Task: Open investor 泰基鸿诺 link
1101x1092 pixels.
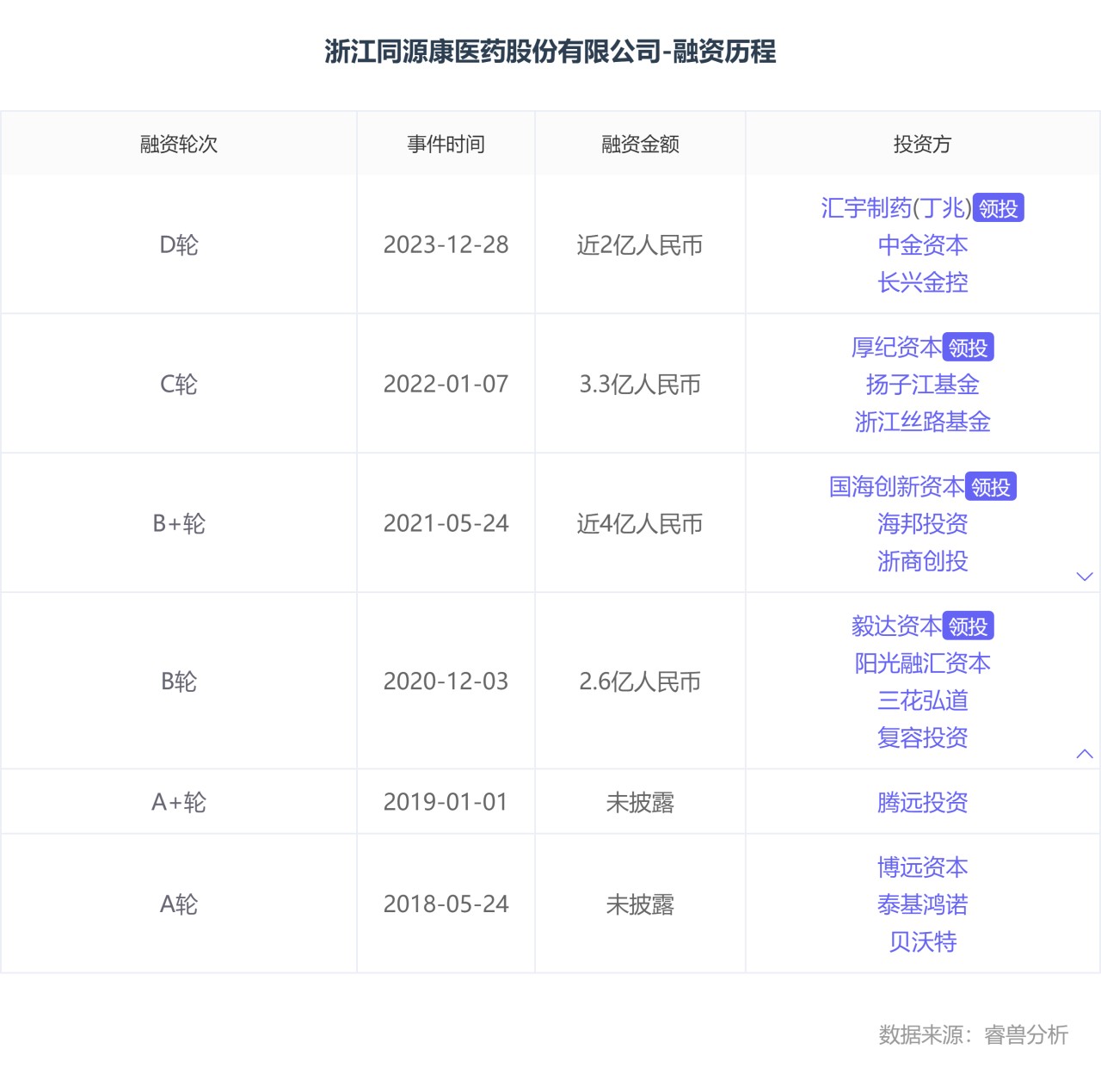Action: click(x=922, y=904)
